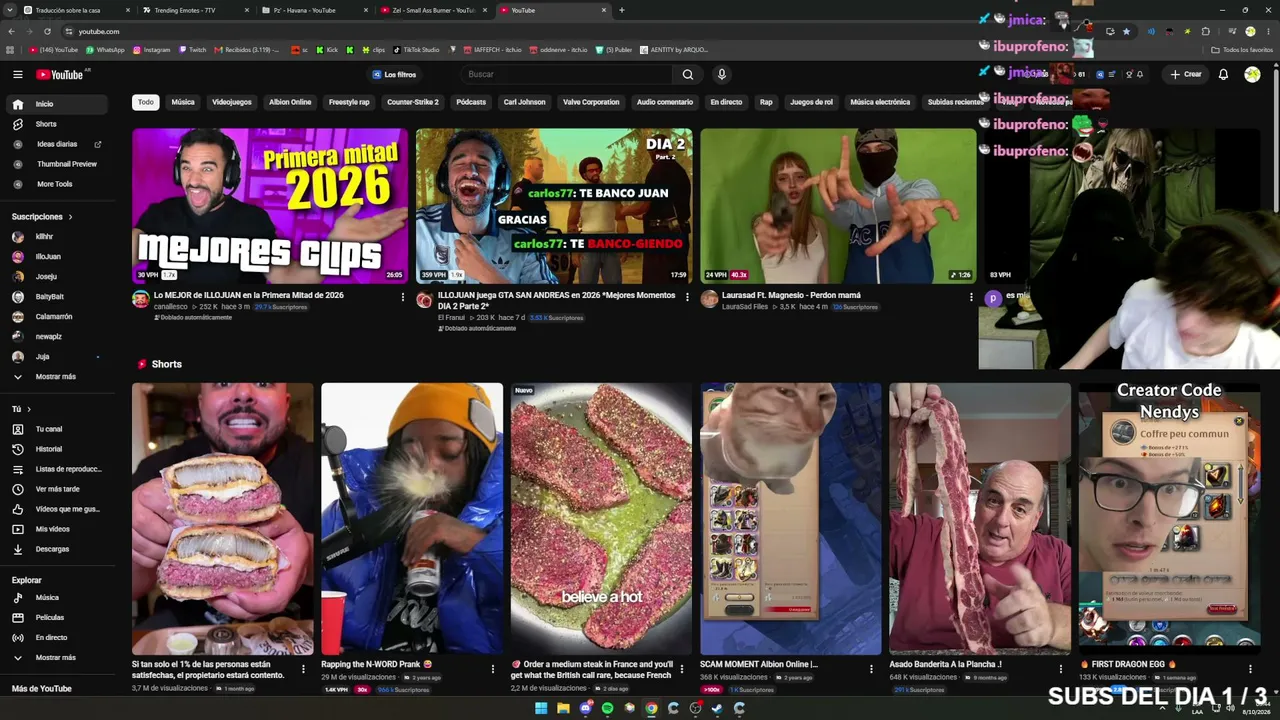Select the Videojuegos filter chip
Image resolution: width=1280 pixels, height=720 pixels.
(232, 102)
